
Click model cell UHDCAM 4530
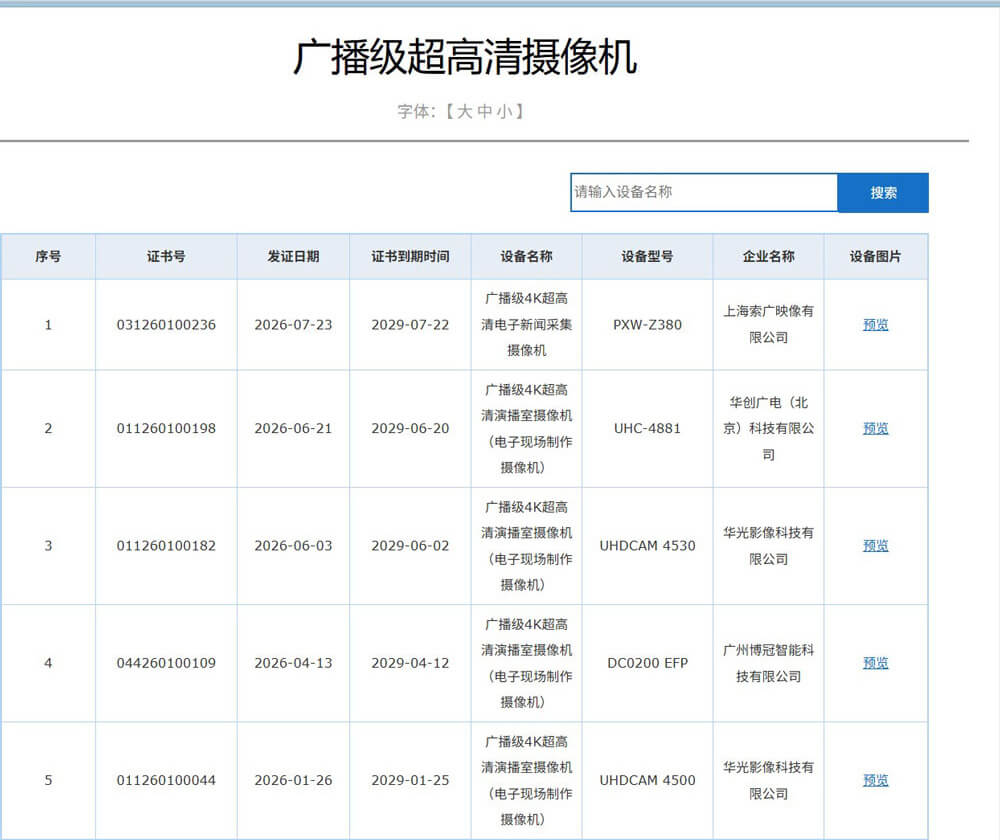click(647, 546)
